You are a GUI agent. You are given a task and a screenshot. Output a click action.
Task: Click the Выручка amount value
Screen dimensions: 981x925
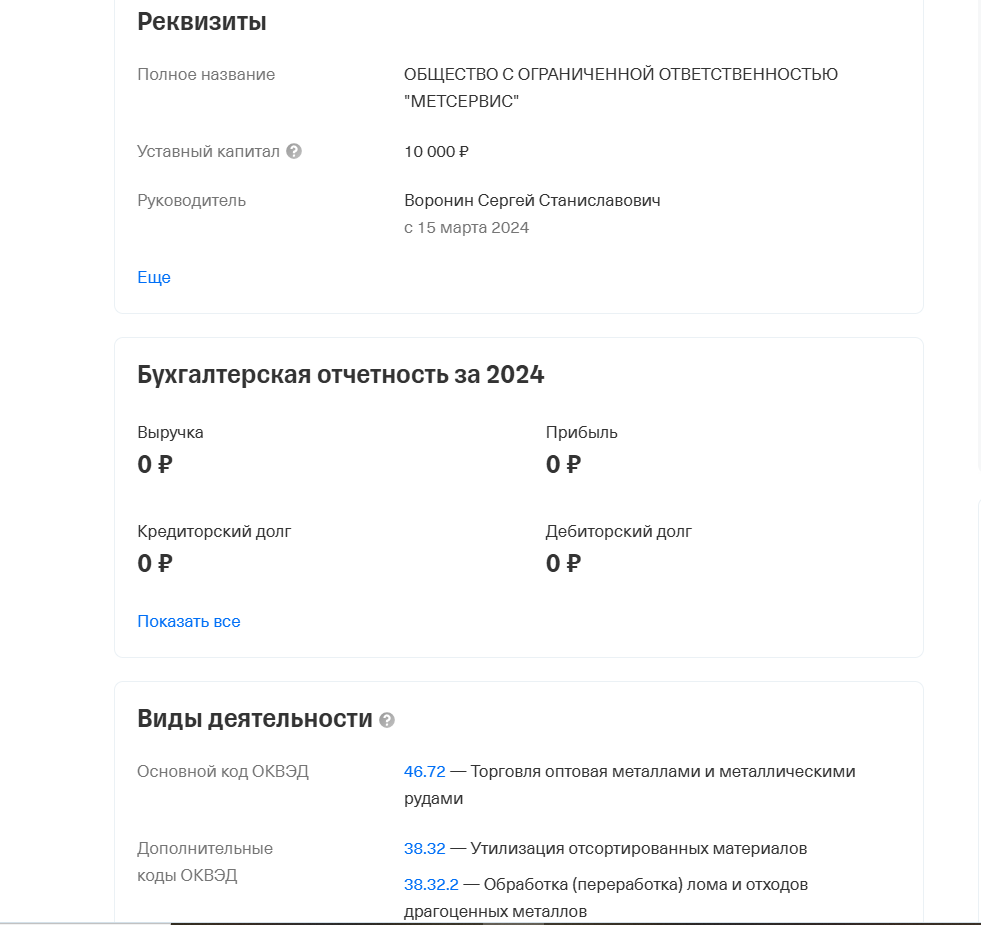coord(155,465)
